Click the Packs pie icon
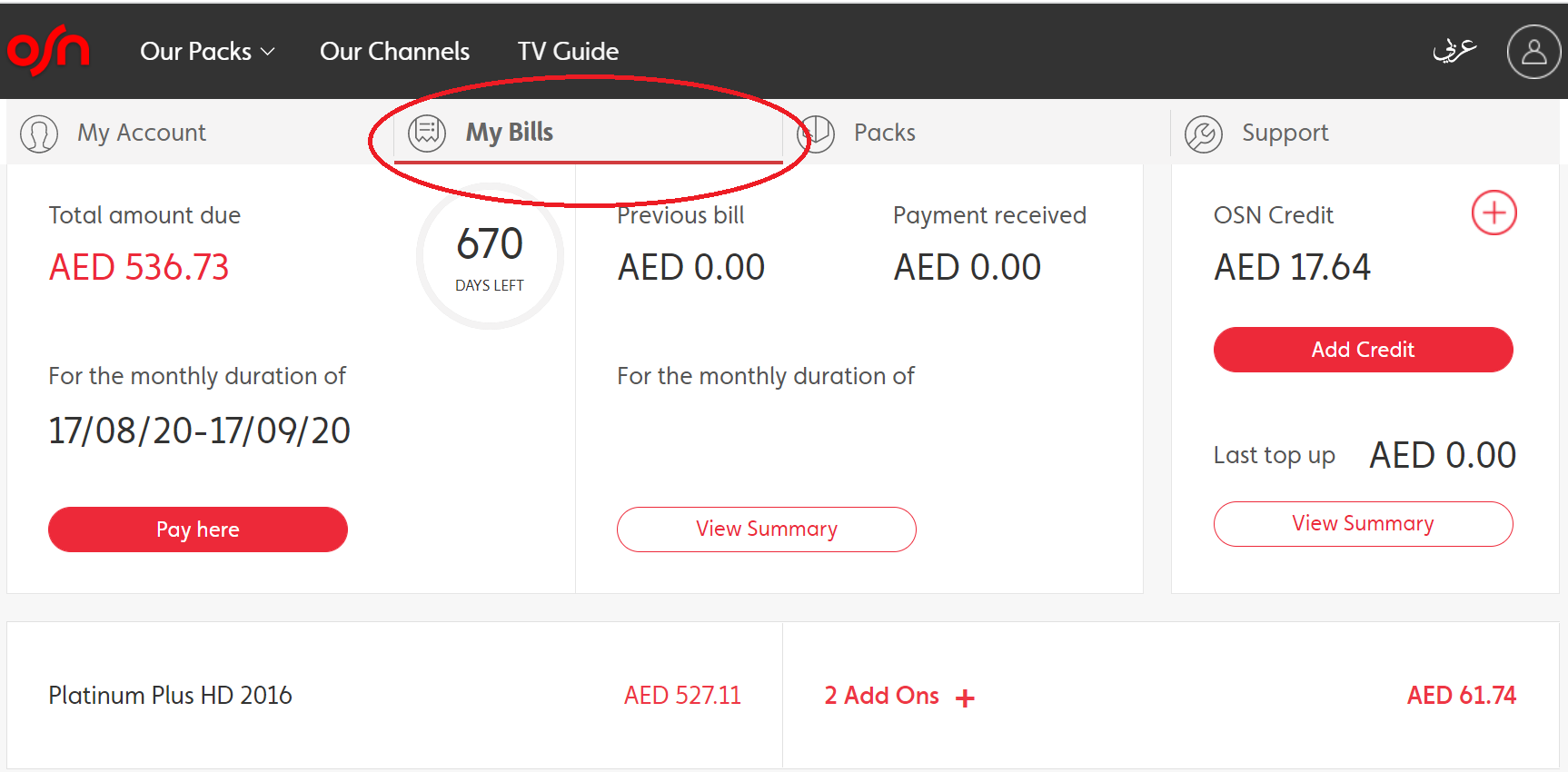 [x=816, y=134]
